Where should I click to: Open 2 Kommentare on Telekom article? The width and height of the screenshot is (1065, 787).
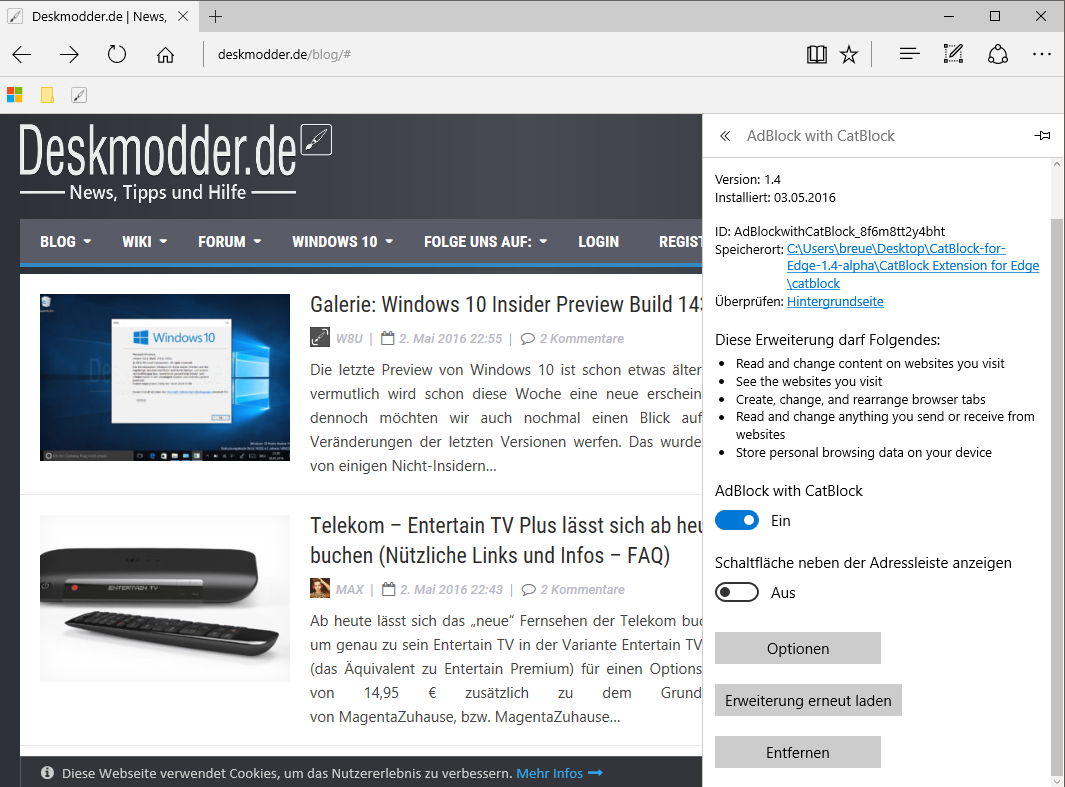click(582, 589)
